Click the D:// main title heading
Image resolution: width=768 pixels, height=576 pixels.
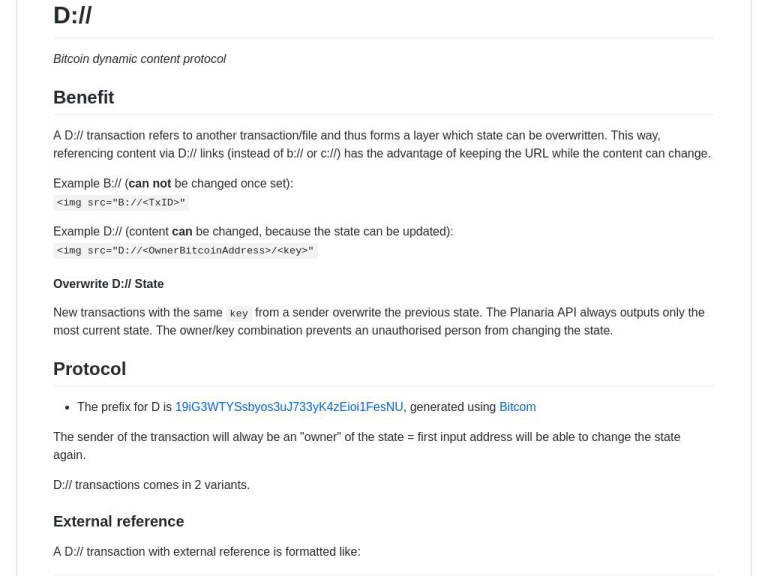[x=73, y=15]
